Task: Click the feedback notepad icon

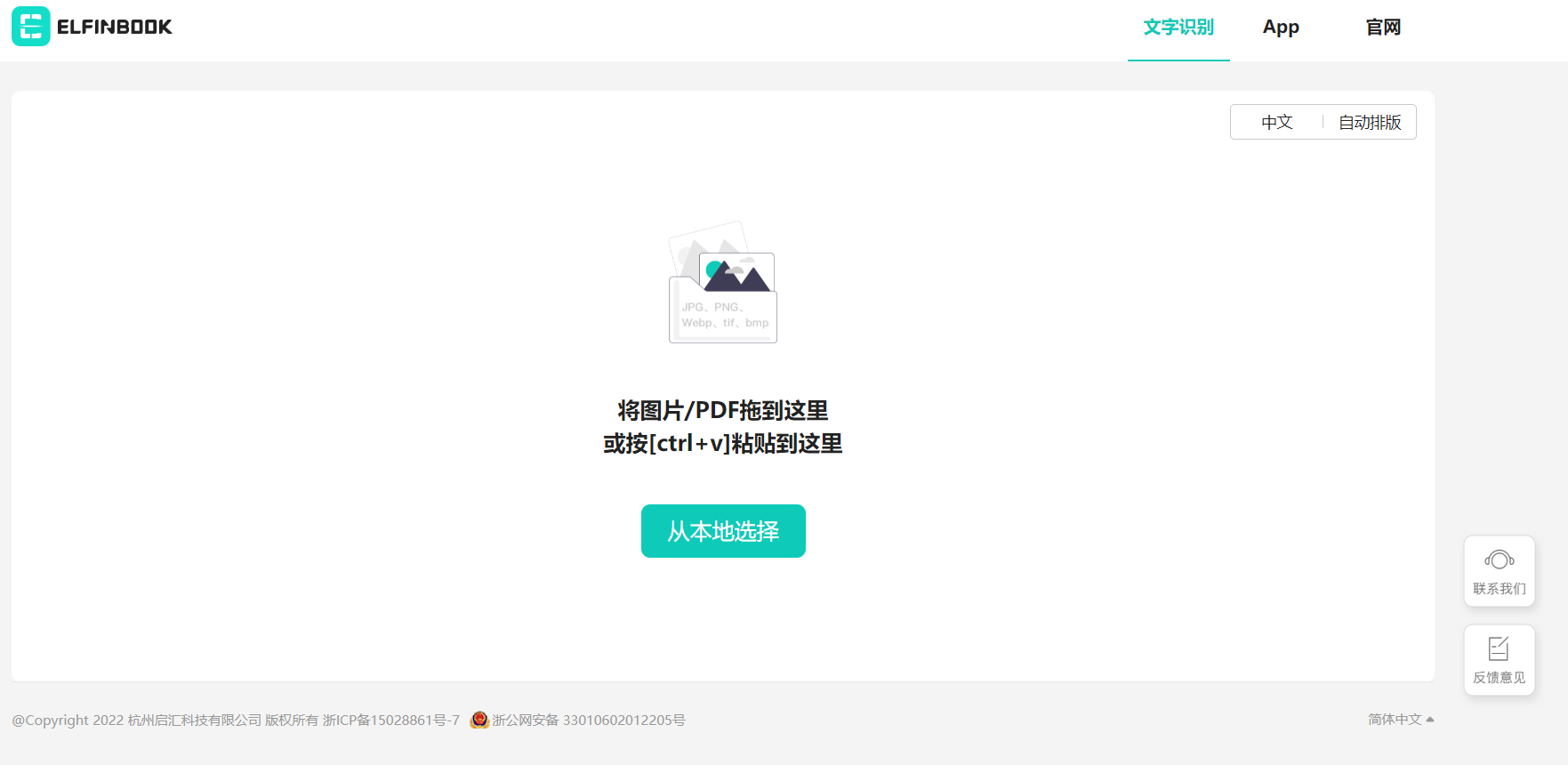Action: [1499, 648]
